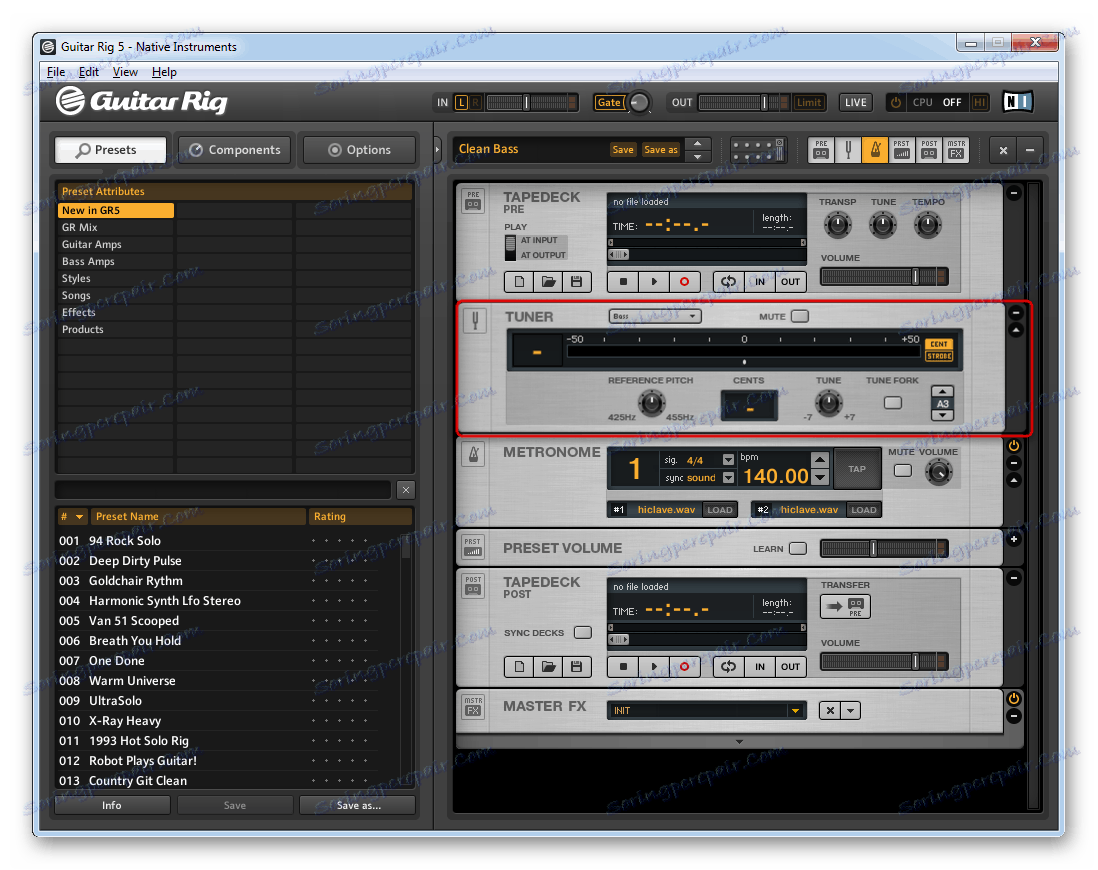Toggle the Metronome Mute checkbox
The image size is (1098, 870).
[x=903, y=470]
